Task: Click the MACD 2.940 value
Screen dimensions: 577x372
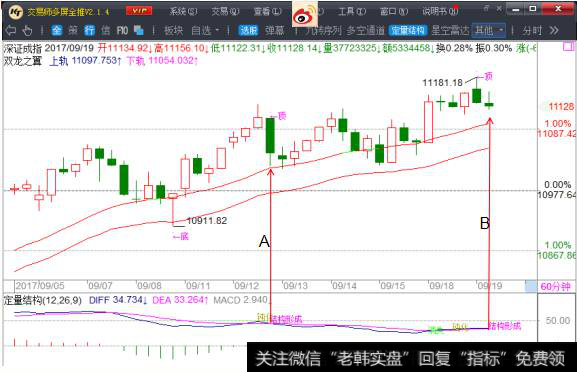Action: 240,300
